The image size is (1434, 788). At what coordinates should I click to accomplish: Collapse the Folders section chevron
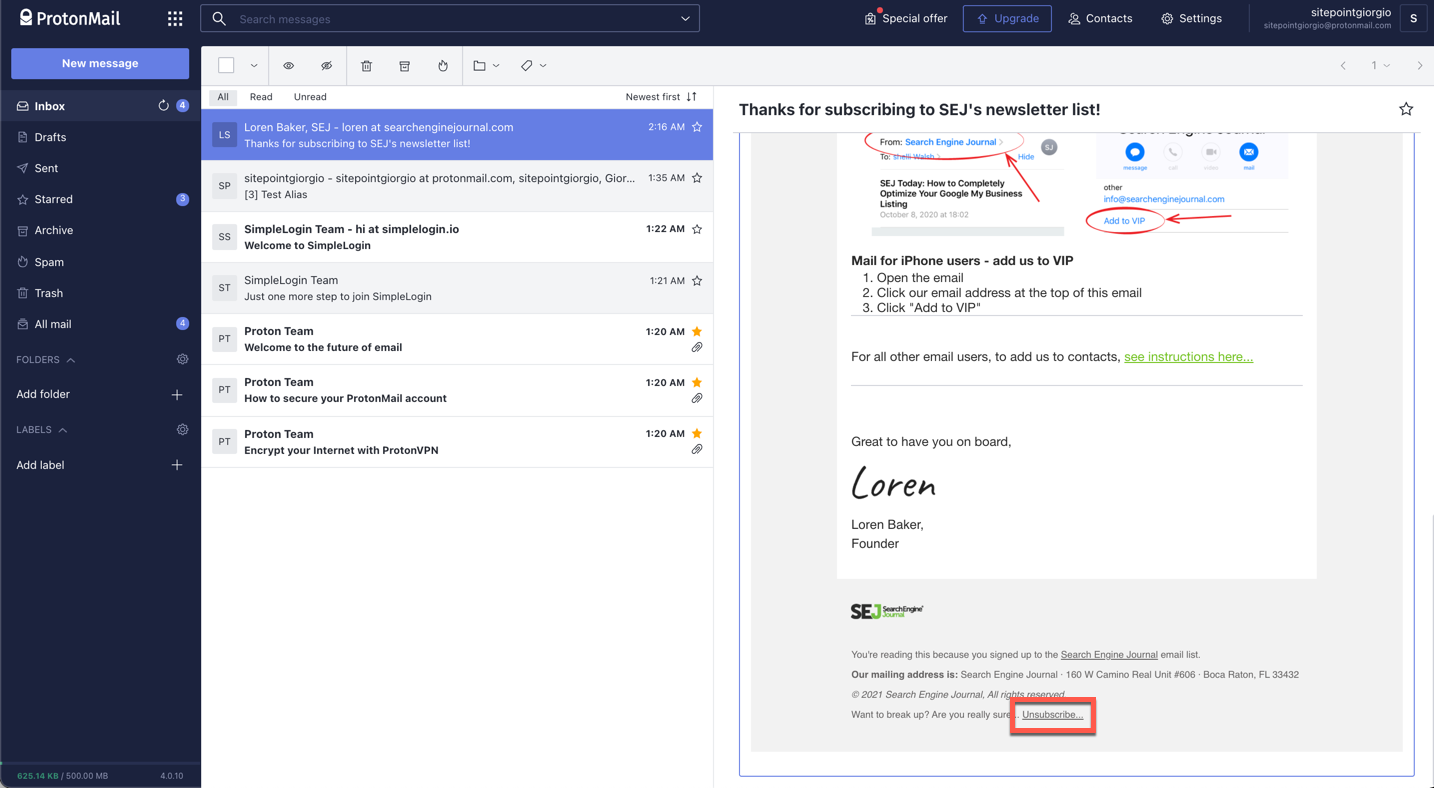(x=71, y=360)
